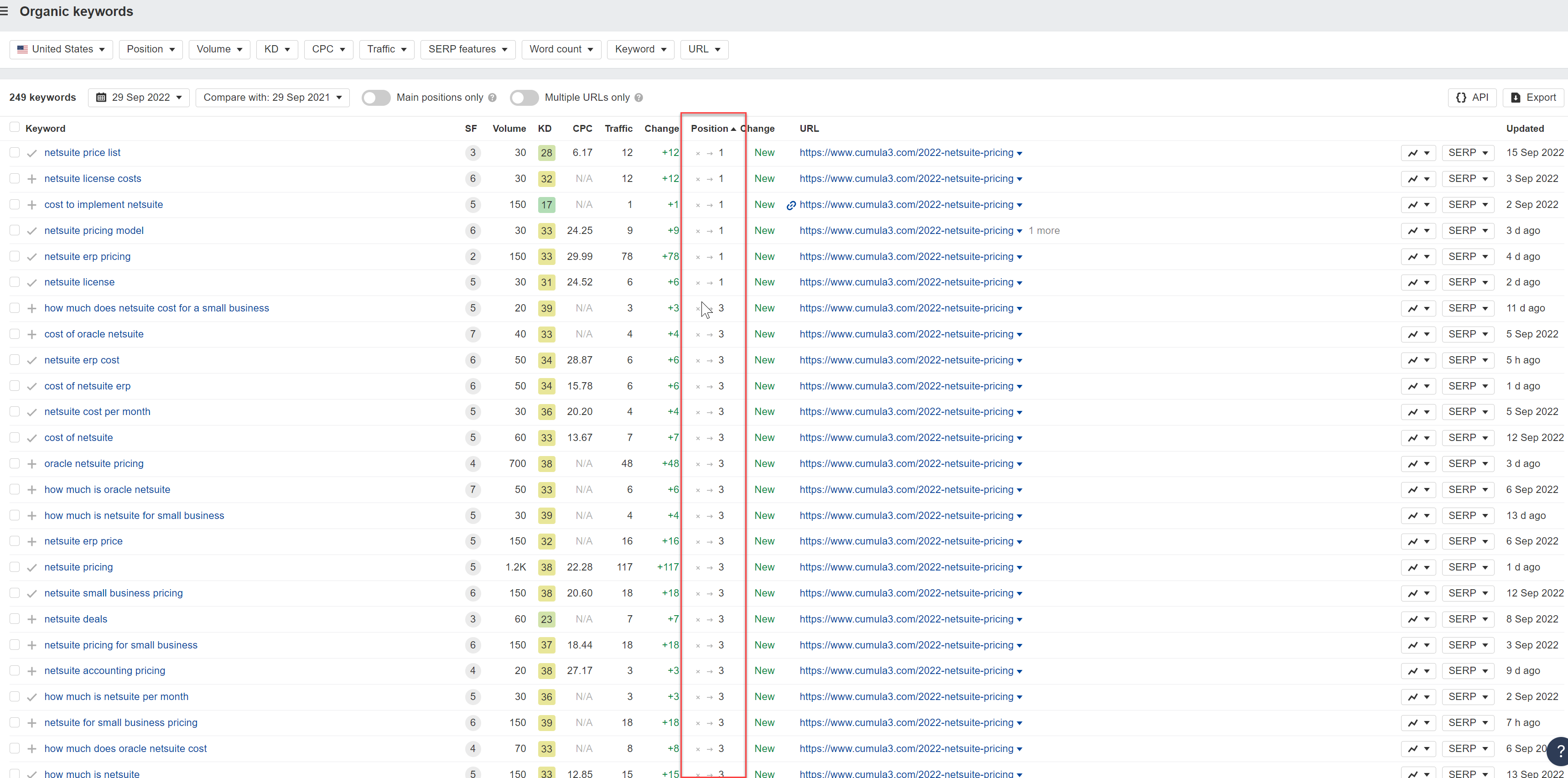Screen dimensions: 1568x778
Task: Add netsuite deals to keyword list
Action: (31, 619)
